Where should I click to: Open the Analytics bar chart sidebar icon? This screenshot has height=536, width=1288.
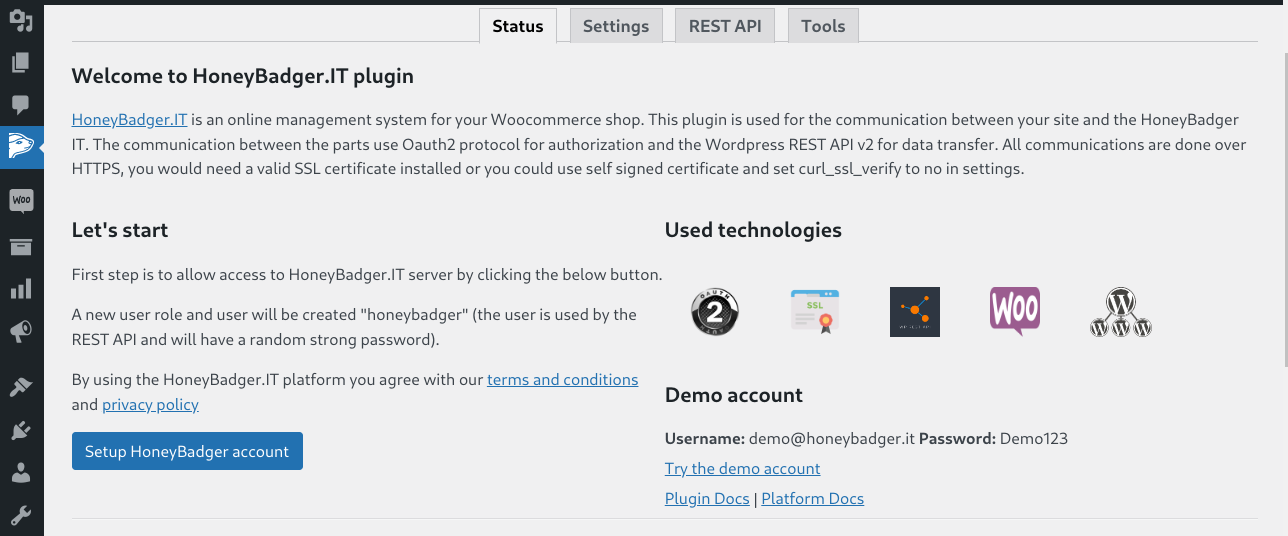[x=21, y=290]
